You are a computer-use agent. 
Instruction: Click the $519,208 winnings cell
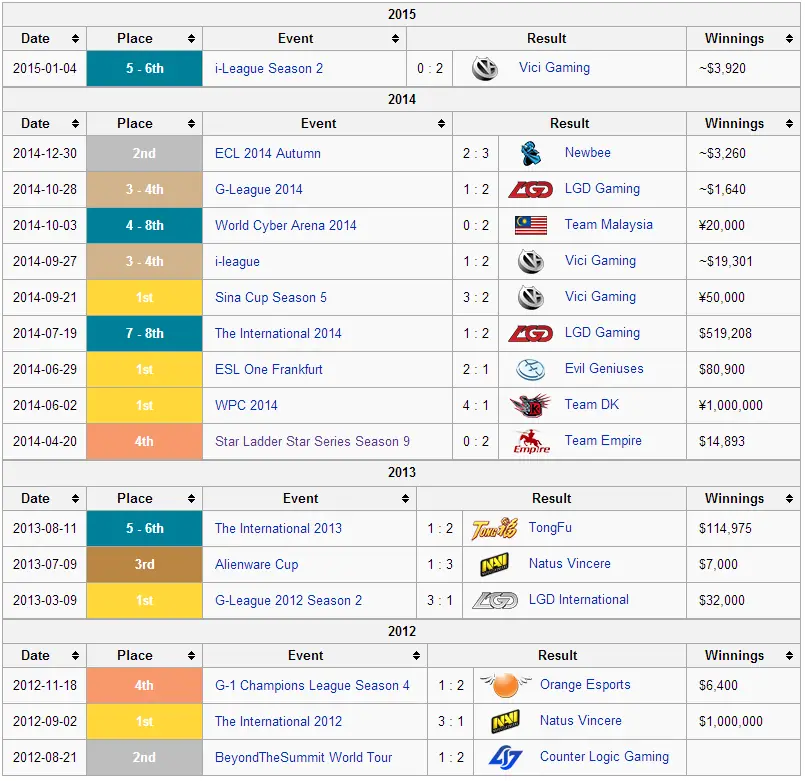(743, 333)
